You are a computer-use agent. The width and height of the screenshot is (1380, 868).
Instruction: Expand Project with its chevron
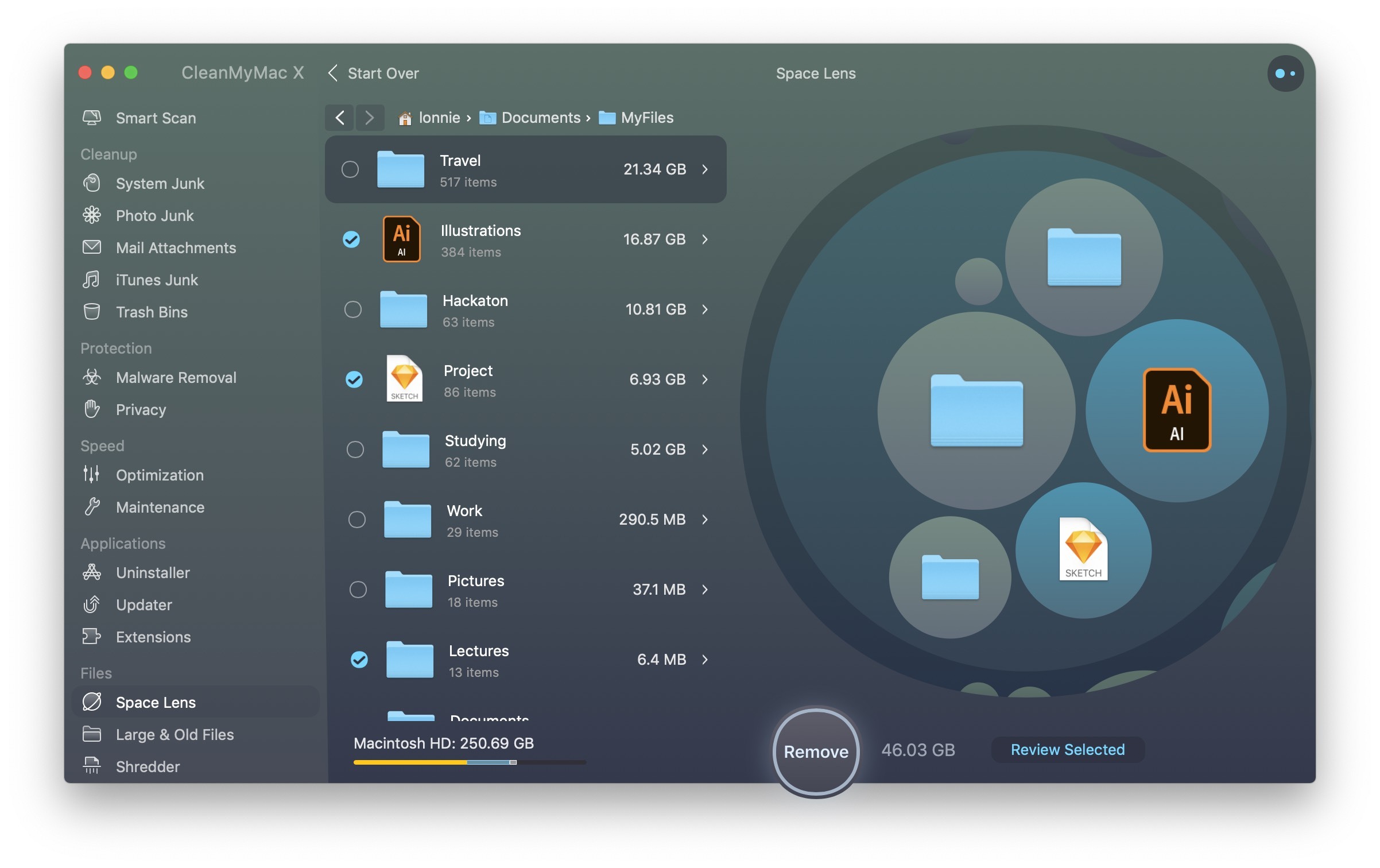705,379
